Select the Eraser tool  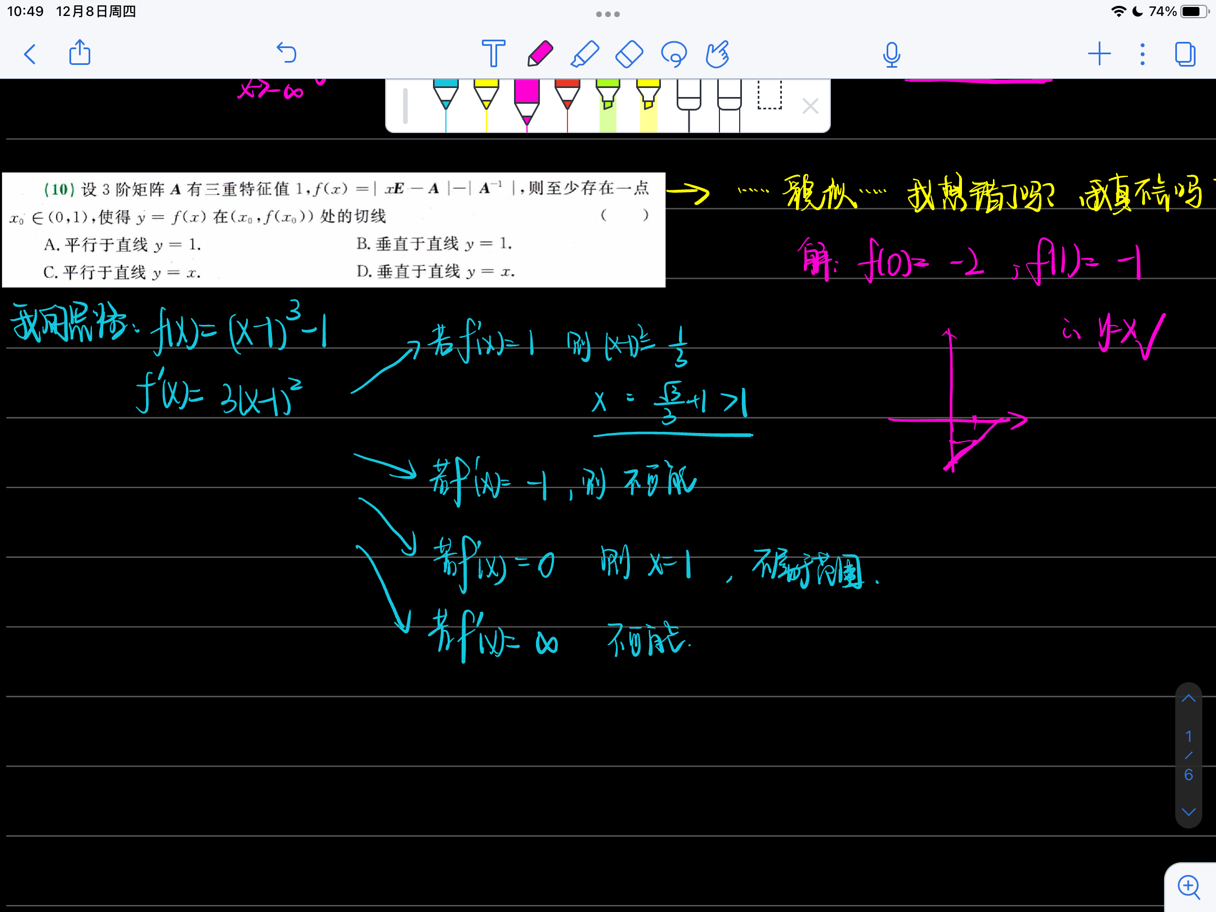tap(629, 54)
